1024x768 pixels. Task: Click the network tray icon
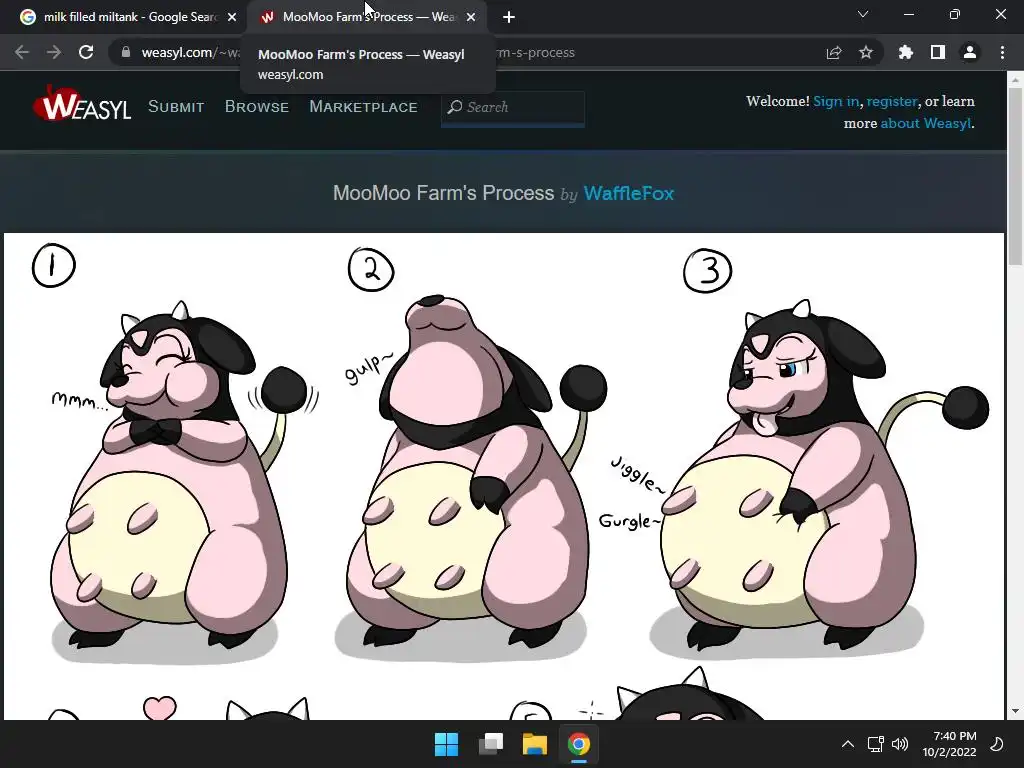[876, 744]
